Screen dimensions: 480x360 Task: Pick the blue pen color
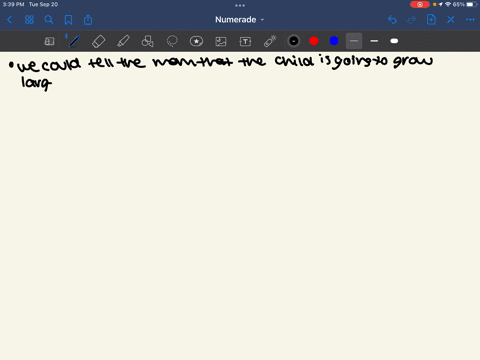pyautogui.click(x=334, y=41)
